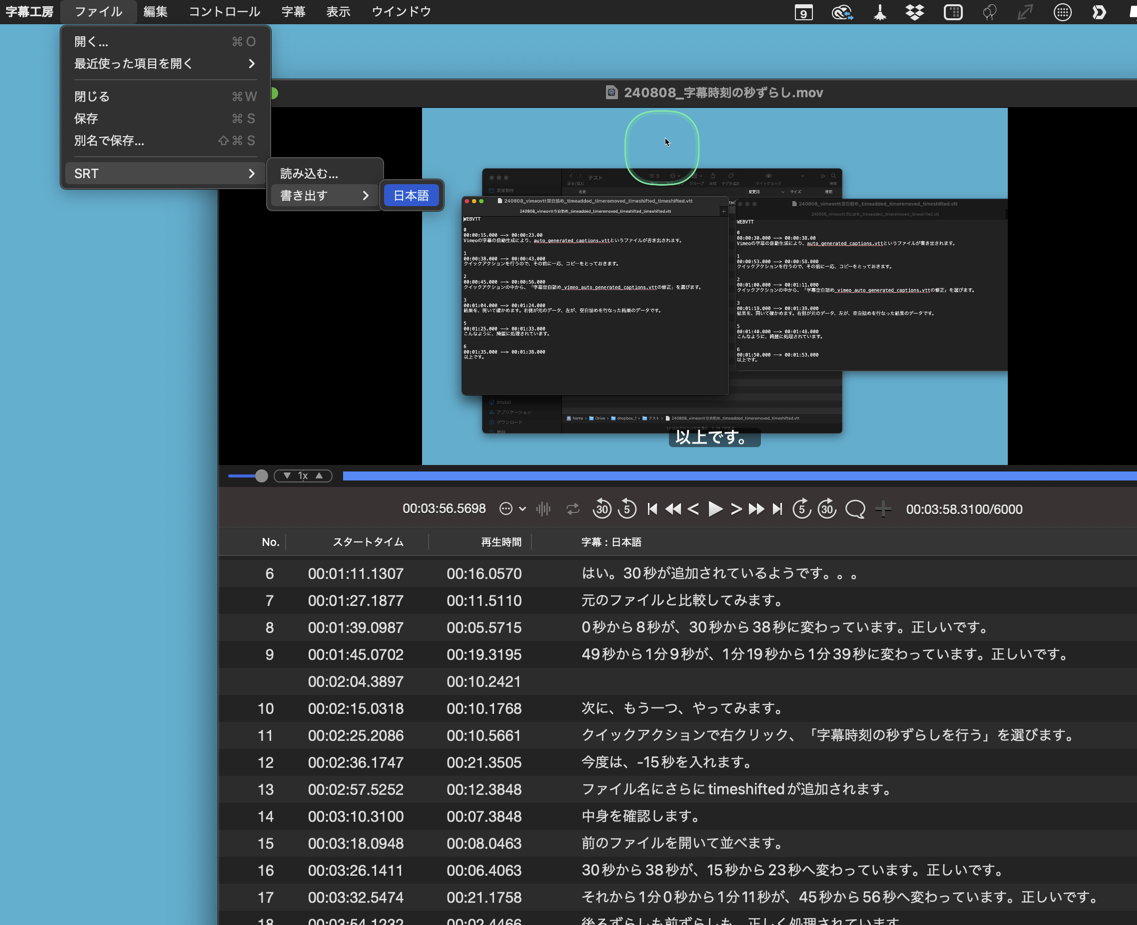Increase playback speed with up arrow
The height and width of the screenshot is (925, 1137).
(320, 476)
